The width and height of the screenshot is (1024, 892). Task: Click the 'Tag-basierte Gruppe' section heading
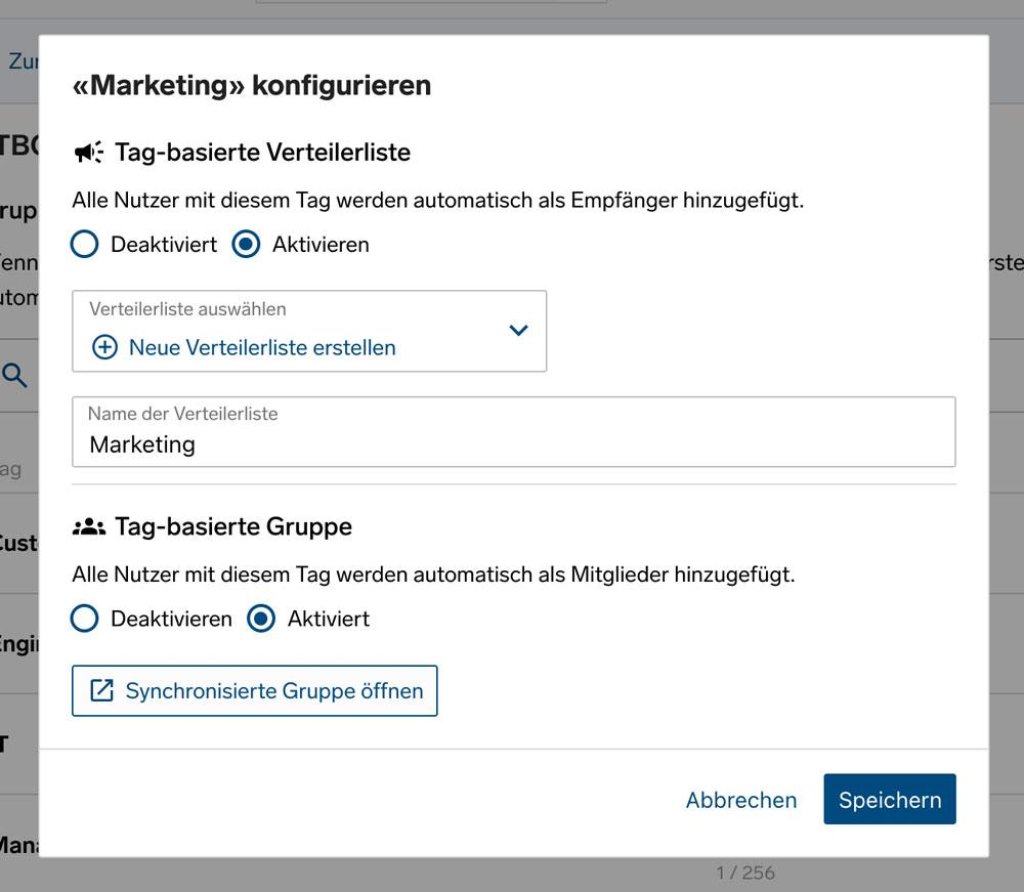pos(233,527)
